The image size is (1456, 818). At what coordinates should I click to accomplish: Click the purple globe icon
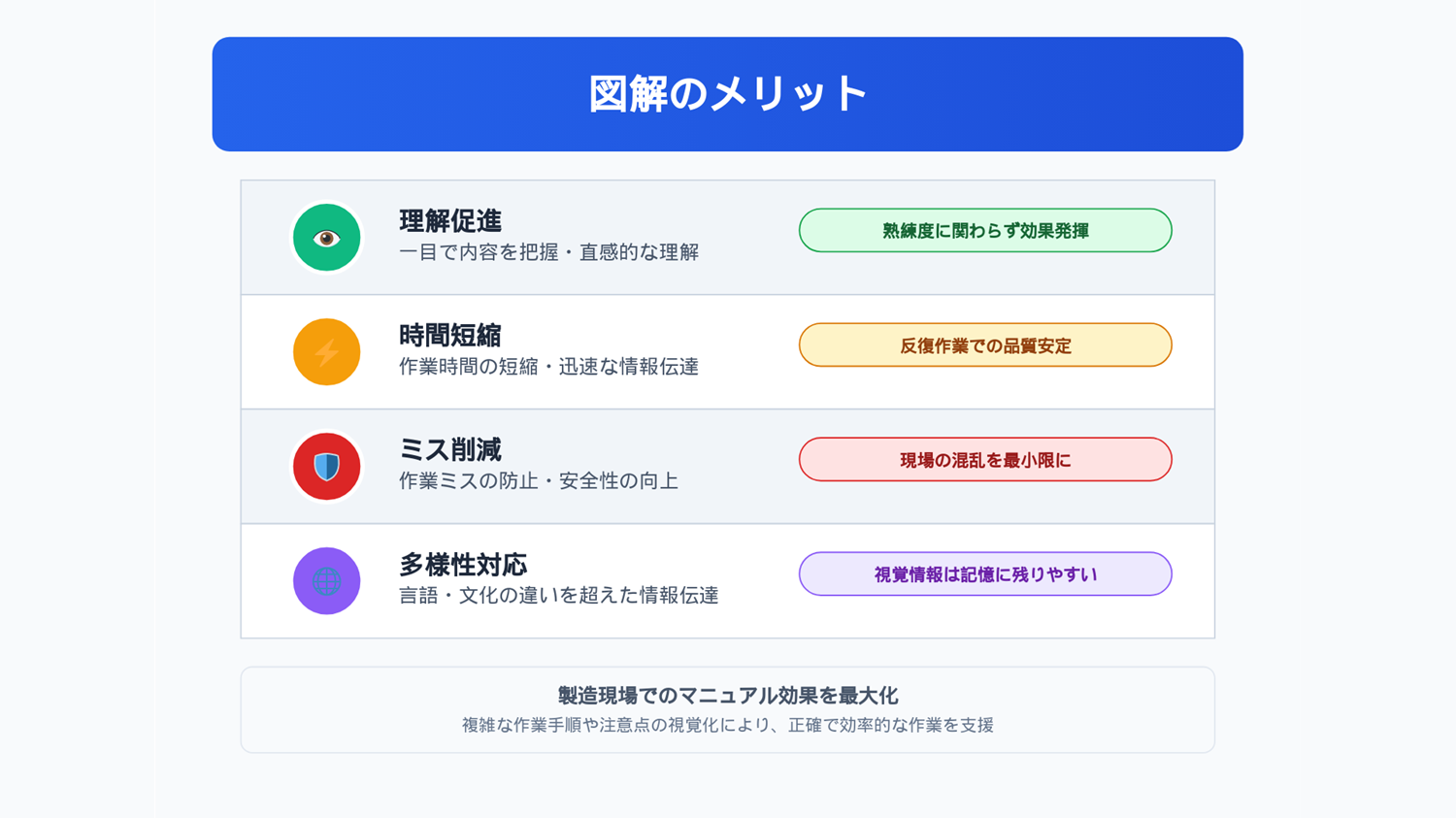pos(327,581)
